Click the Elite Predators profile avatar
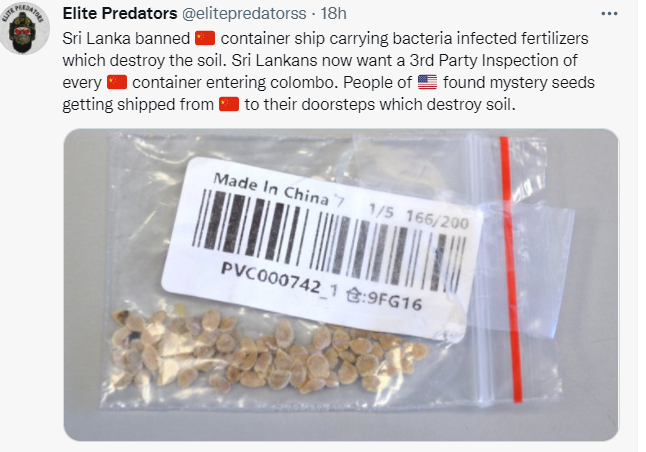The image size is (646, 452). (x=25, y=28)
